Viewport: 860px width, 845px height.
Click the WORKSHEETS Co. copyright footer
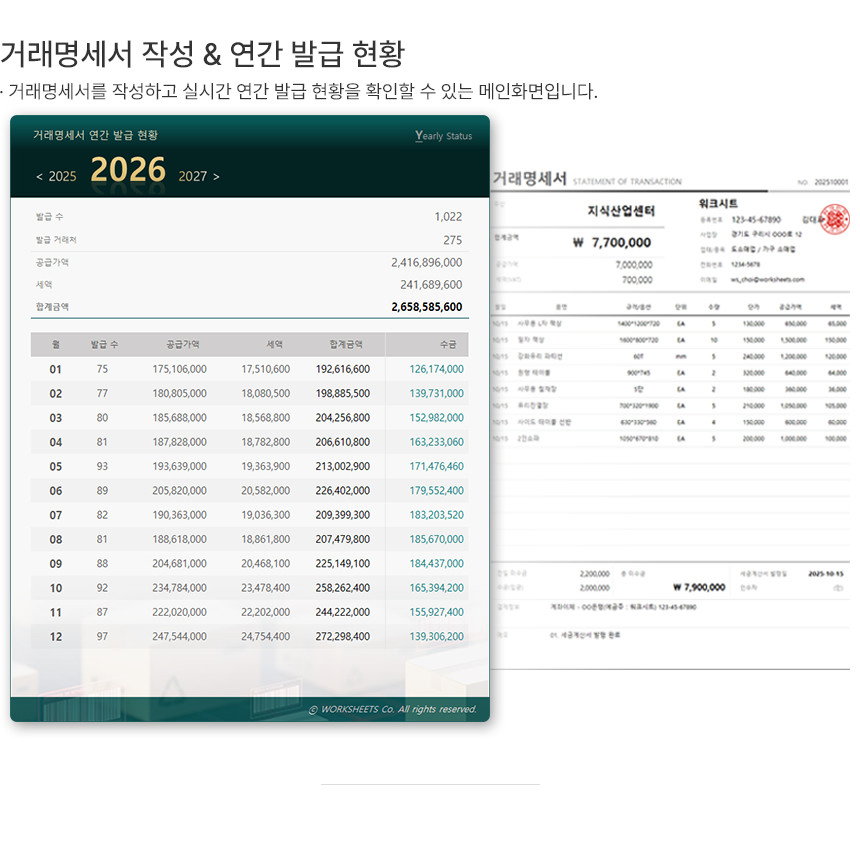392,709
